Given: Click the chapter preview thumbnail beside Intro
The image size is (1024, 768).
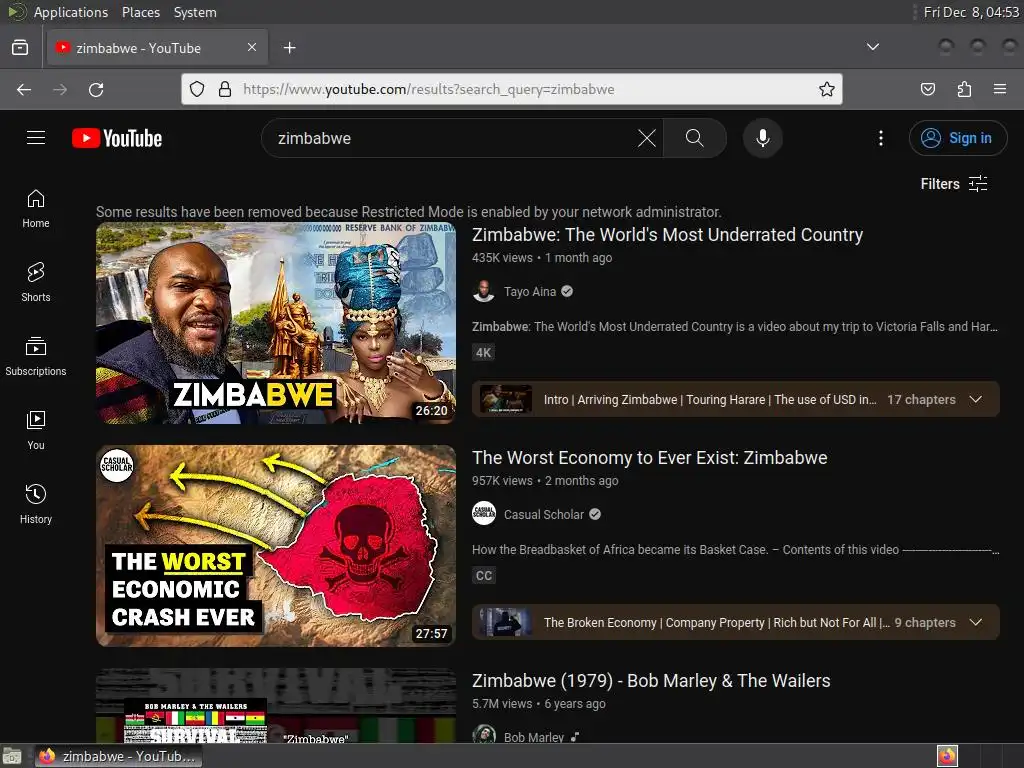Looking at the screenshot, I should 505,399.
